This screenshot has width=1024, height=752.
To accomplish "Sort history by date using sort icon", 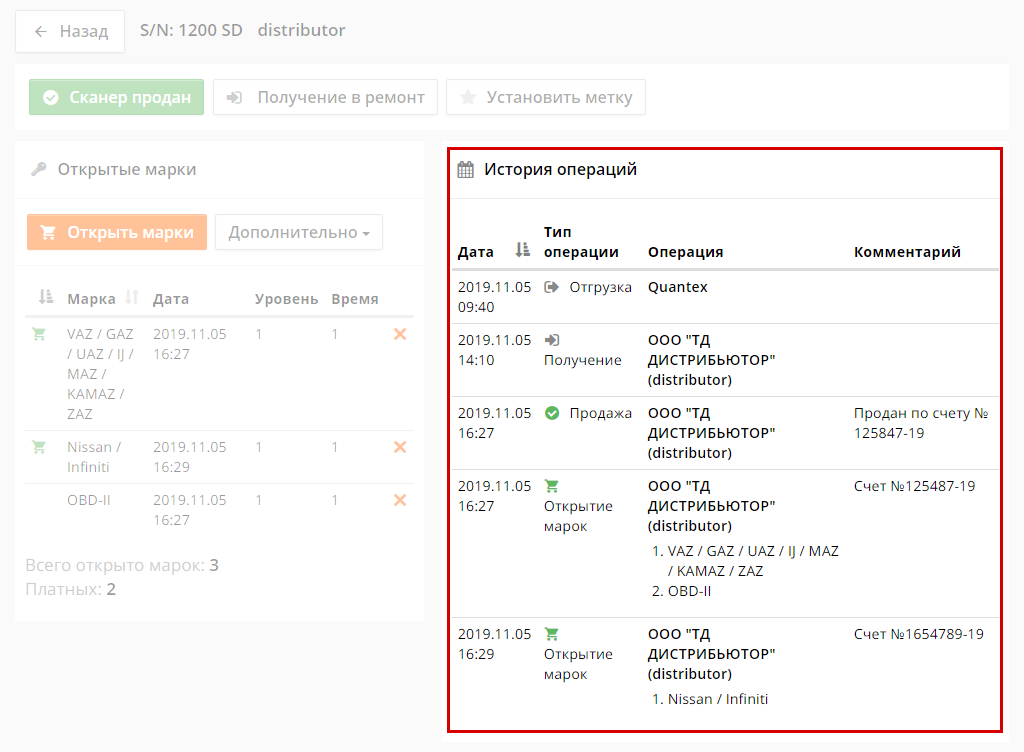I will [522, 251].
